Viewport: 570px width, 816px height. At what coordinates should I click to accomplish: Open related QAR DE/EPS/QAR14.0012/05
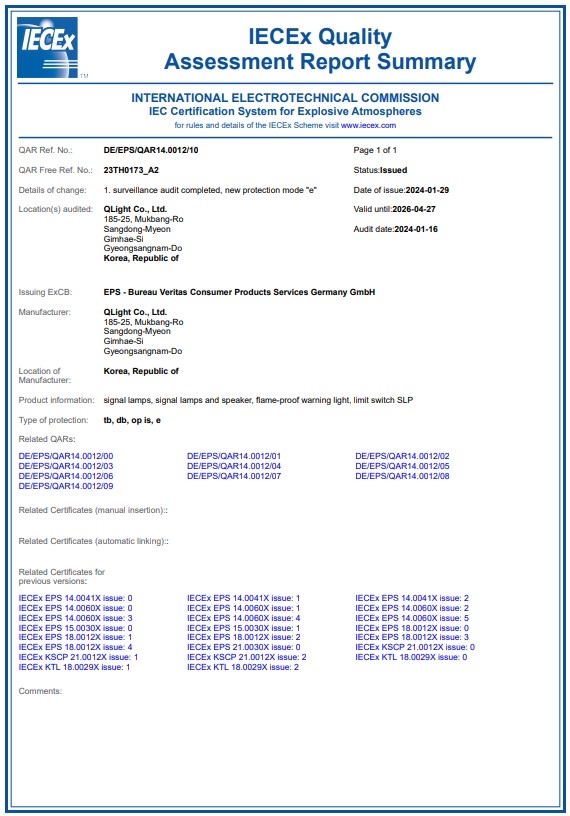(x=402, y=466)
